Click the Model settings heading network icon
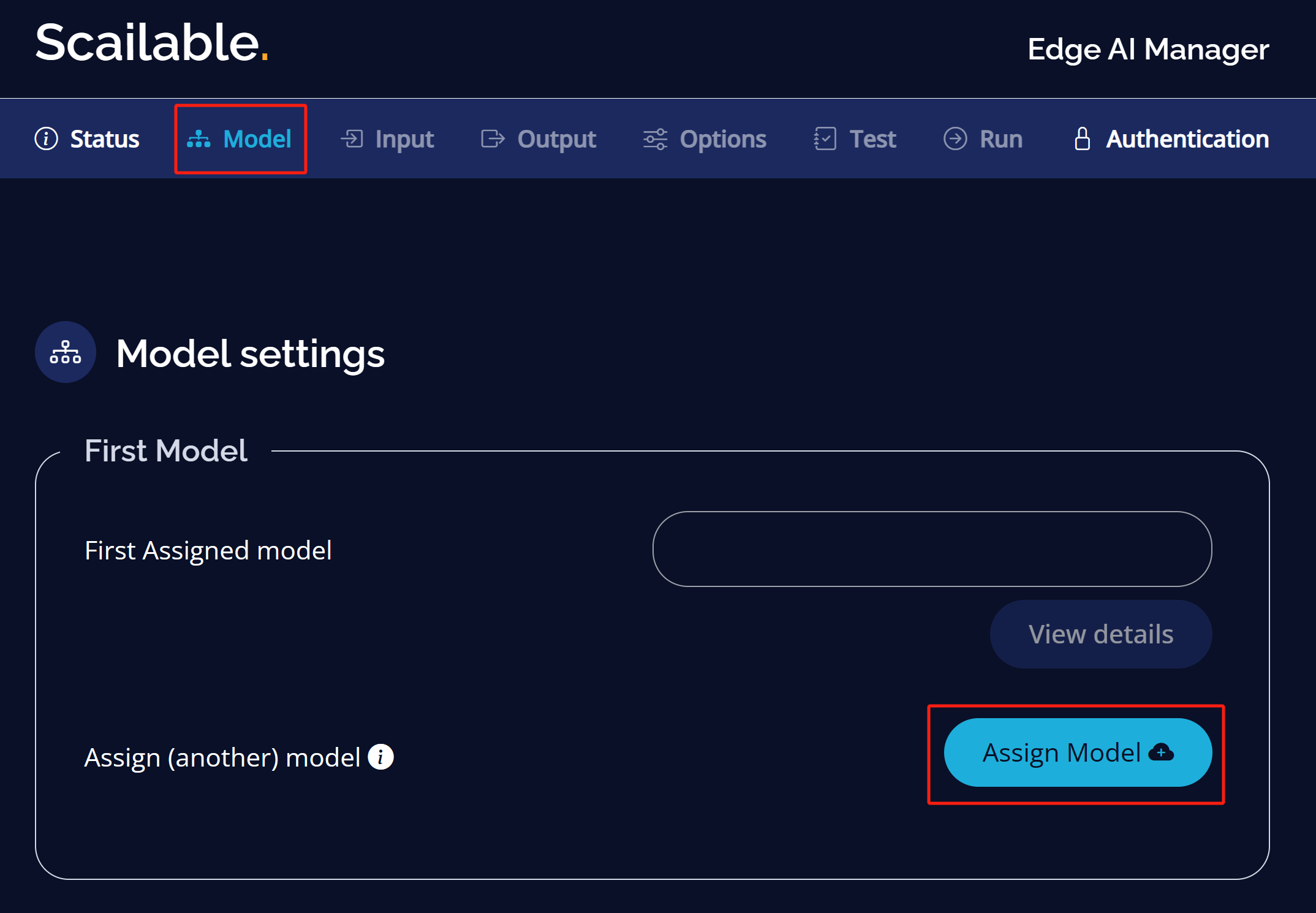Image resolution: width=1316 pixels, height=913 pixels. point(66,352)
